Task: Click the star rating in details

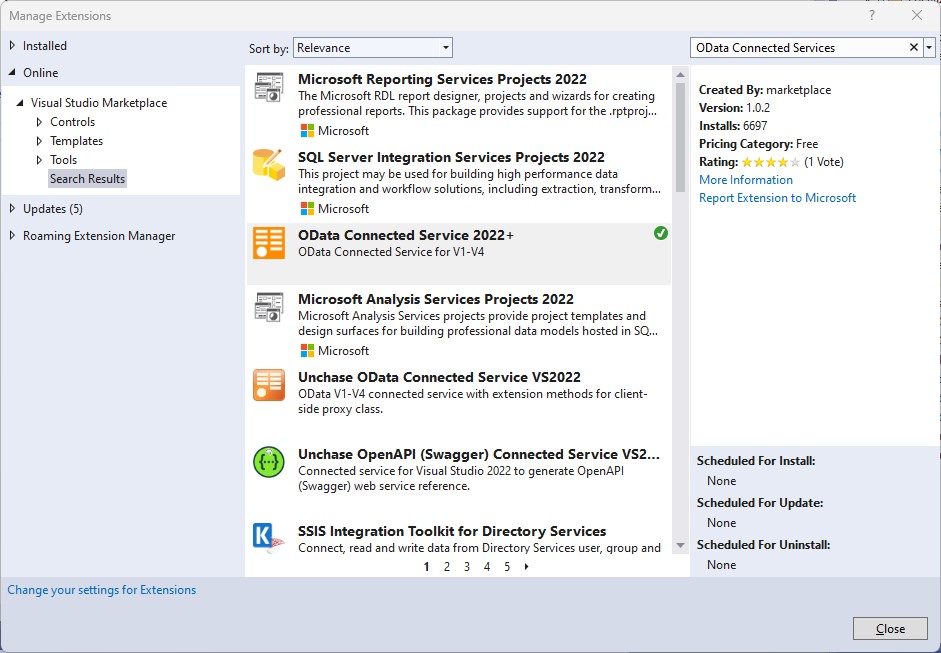Action: coord(771,162)
